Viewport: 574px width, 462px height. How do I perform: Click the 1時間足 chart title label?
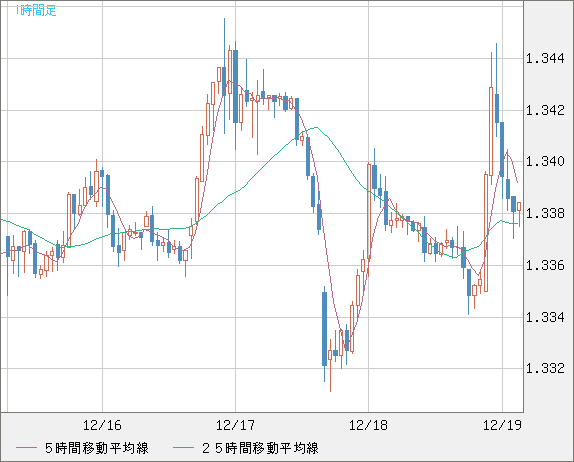click(36, 11)
